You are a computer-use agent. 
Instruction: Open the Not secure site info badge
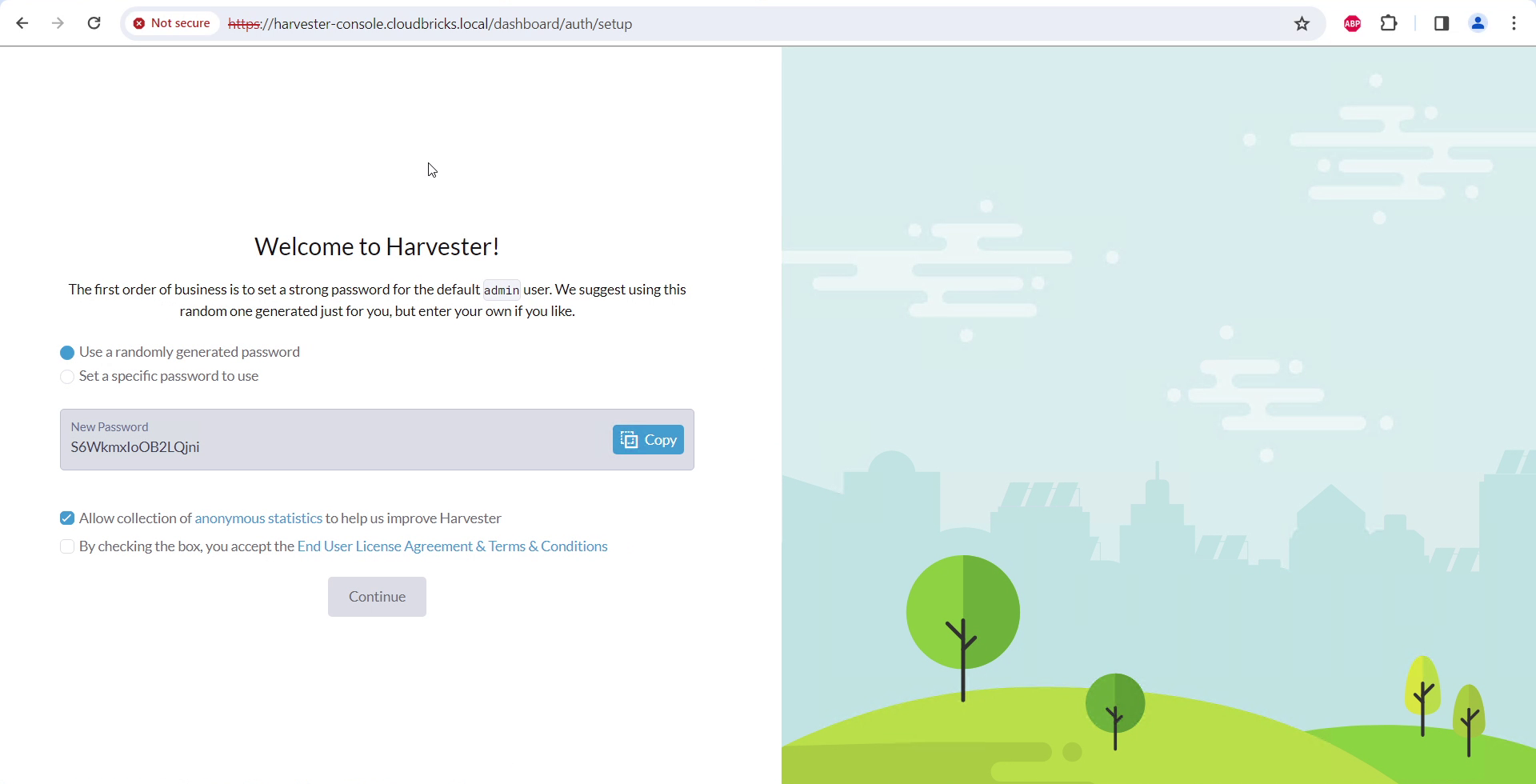(172, 23)
